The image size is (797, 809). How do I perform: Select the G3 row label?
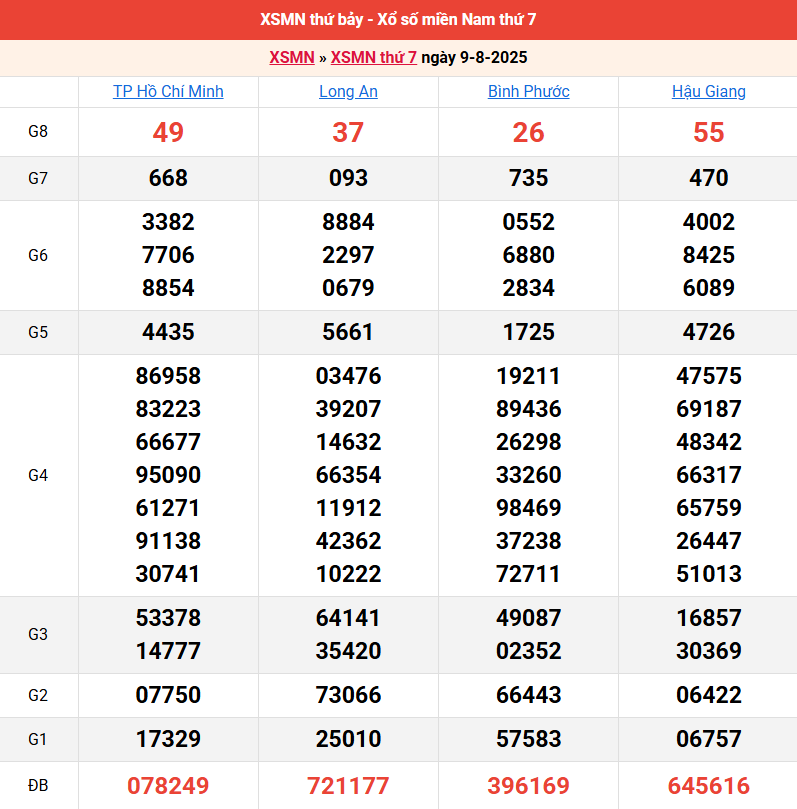point(38,635)
